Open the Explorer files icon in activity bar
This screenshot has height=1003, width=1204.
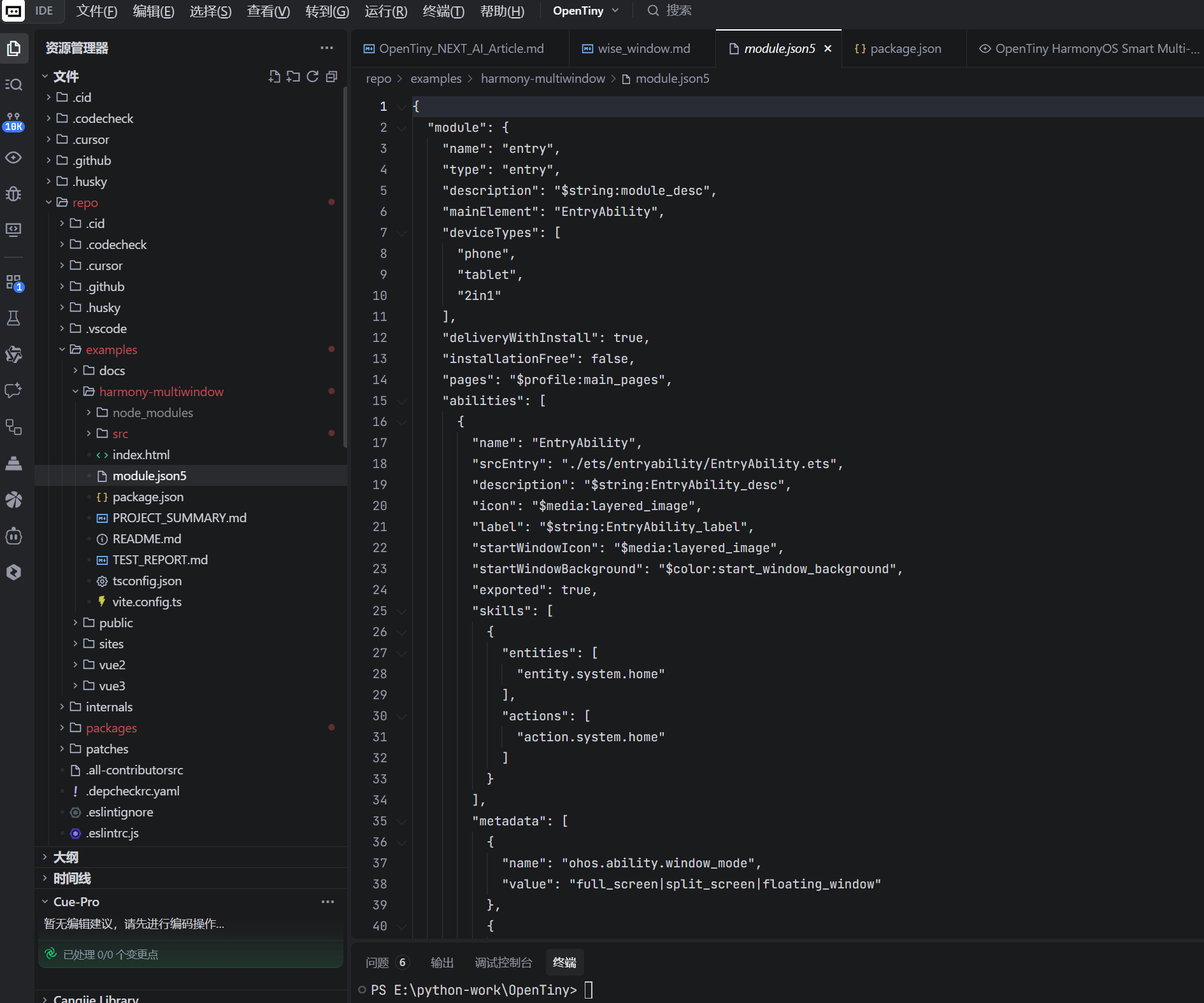pyautogui.click(x=14, y=48)
